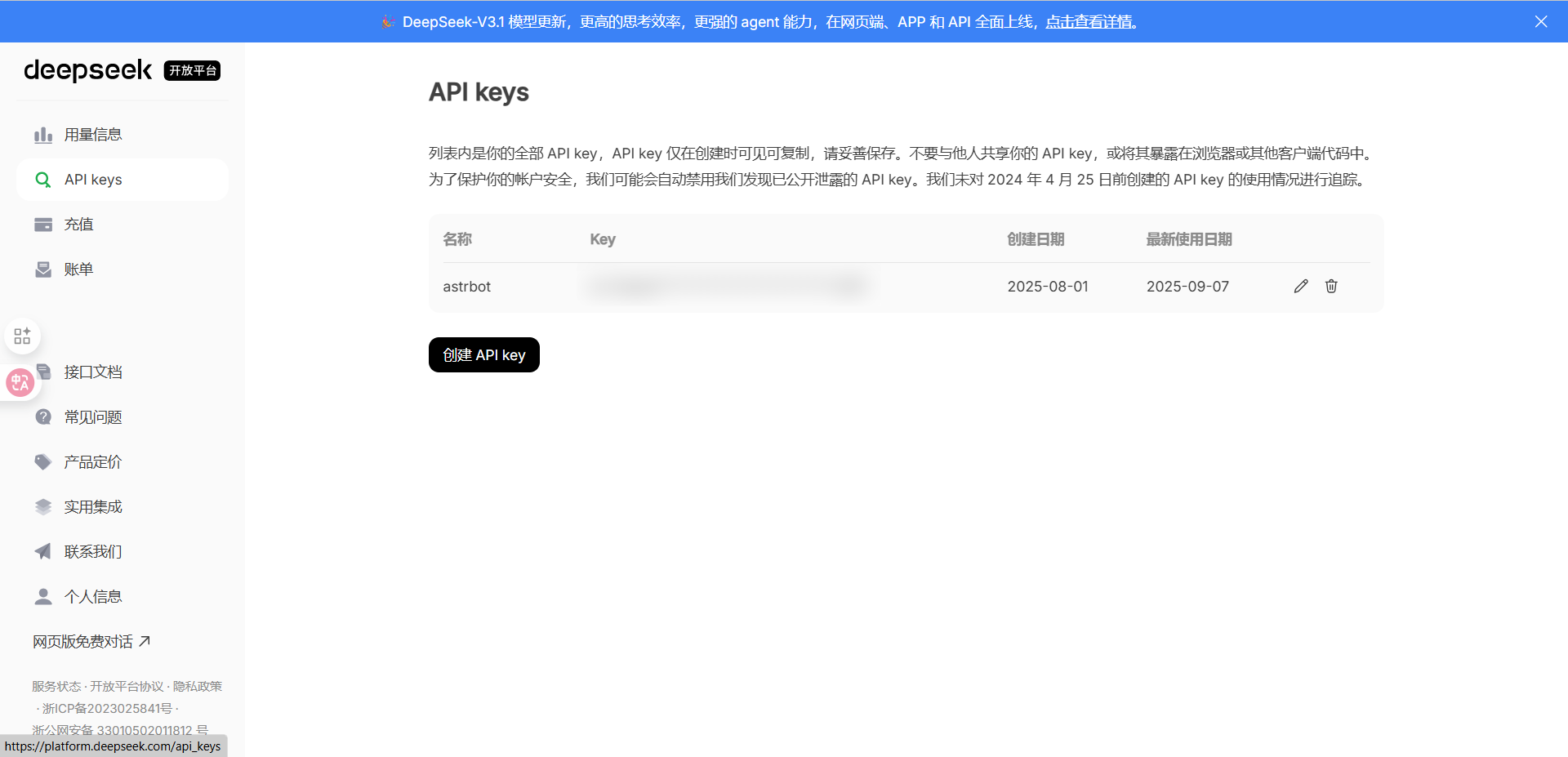Viewport: 1568px width, 757px height.
Task: Click the 服务状态 footer link
Action: 56,686
